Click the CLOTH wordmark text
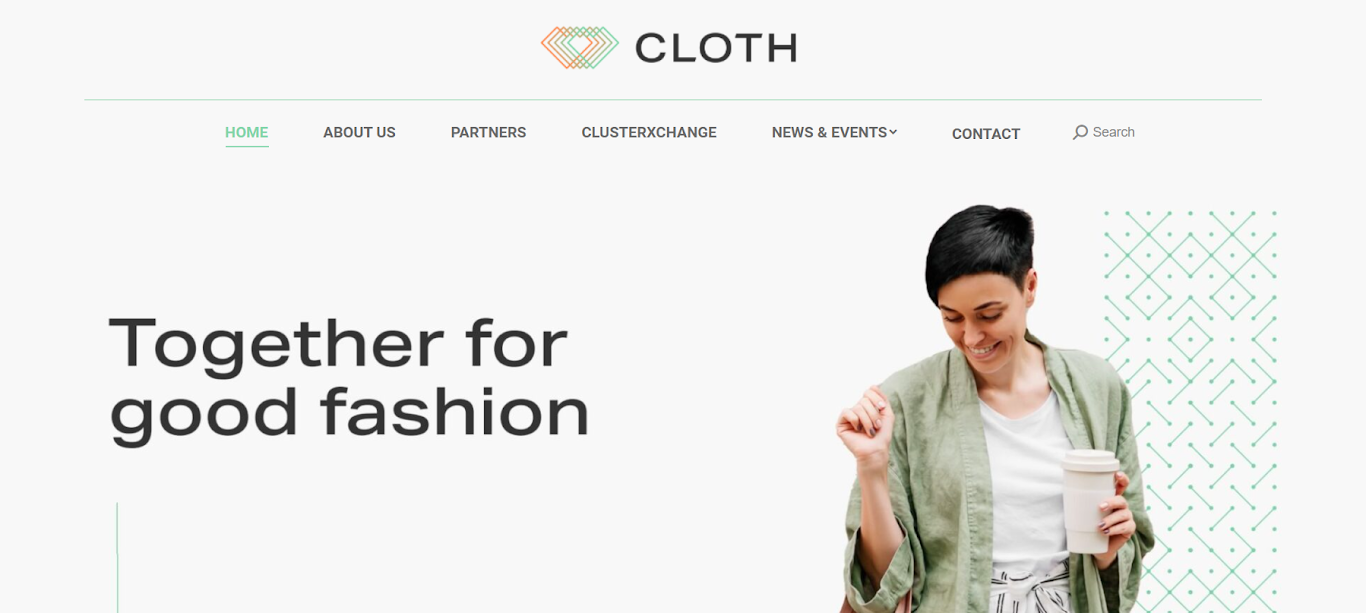Screen dimensions: 1366x613 [x=716, y=48]
